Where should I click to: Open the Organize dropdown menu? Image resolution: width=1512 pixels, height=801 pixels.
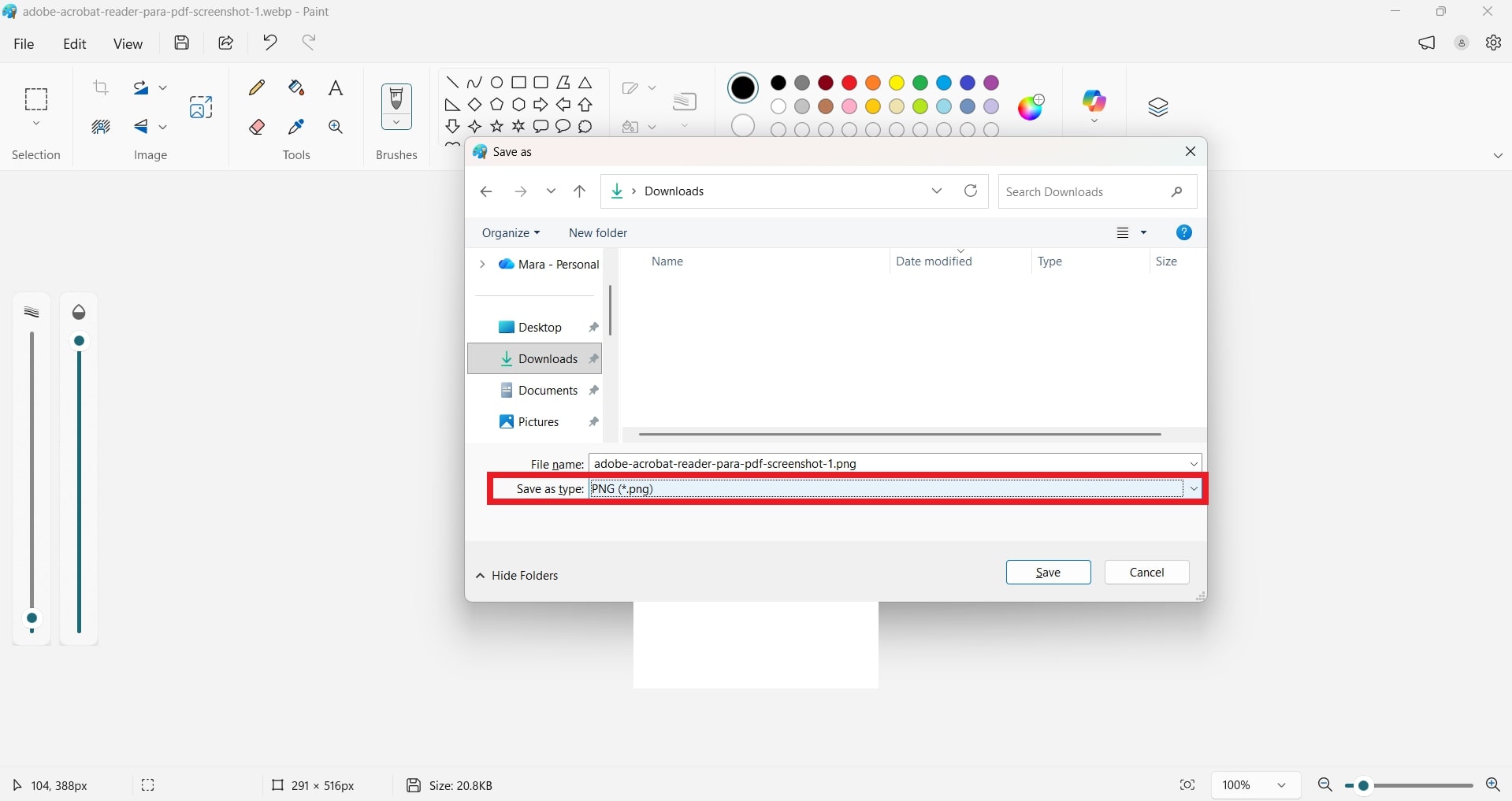pos(511,233)
